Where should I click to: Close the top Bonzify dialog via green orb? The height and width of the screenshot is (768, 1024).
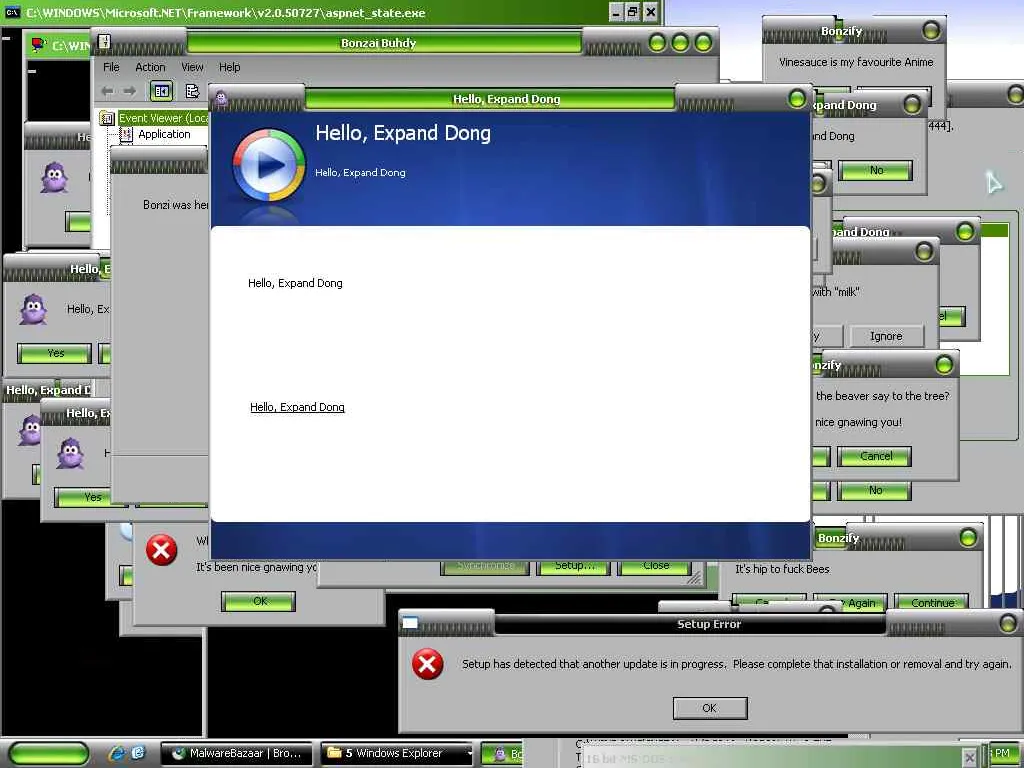[x=931, y=30]
